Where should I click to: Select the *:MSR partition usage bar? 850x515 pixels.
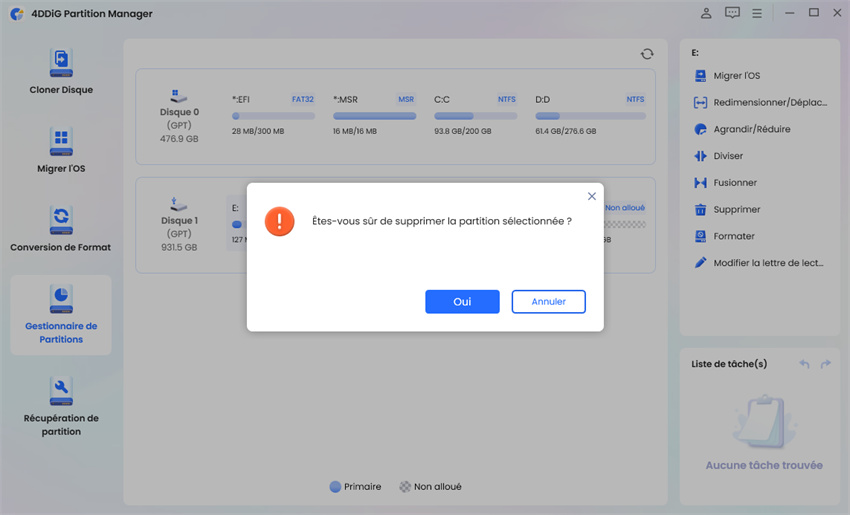click(375, 116)
